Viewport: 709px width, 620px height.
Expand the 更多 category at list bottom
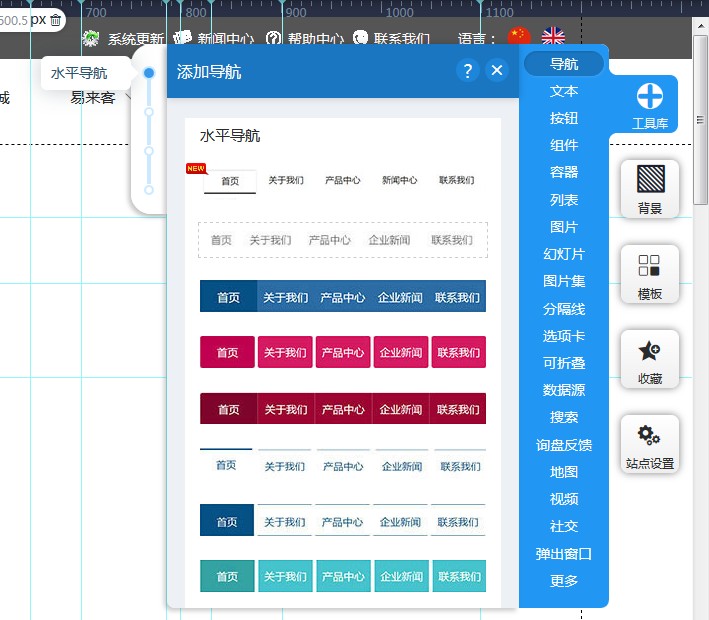pos(564,581)
